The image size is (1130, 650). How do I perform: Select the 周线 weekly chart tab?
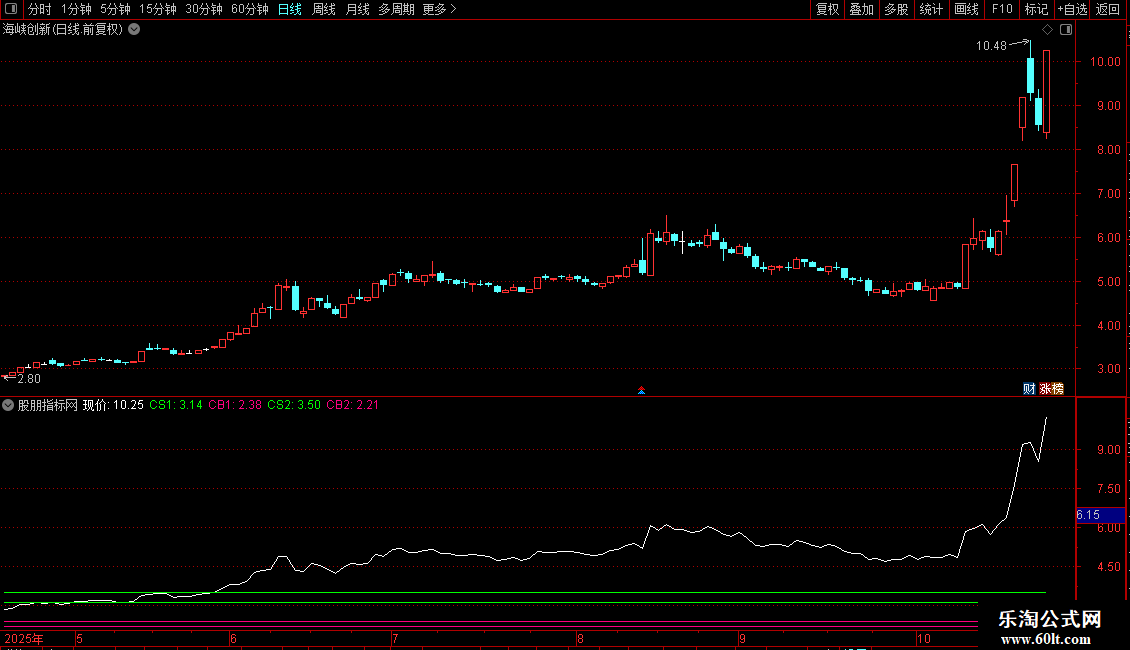pyautogui.click(x=324, y=9)
